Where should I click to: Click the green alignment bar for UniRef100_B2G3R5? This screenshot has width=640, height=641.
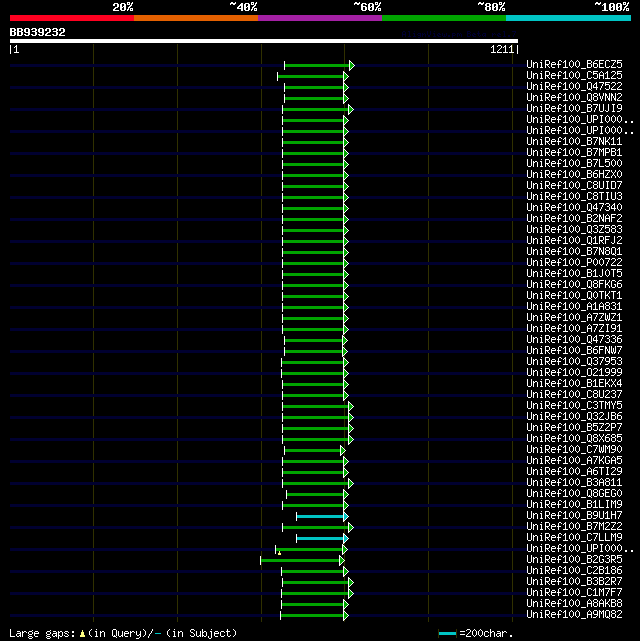point(302,560)
